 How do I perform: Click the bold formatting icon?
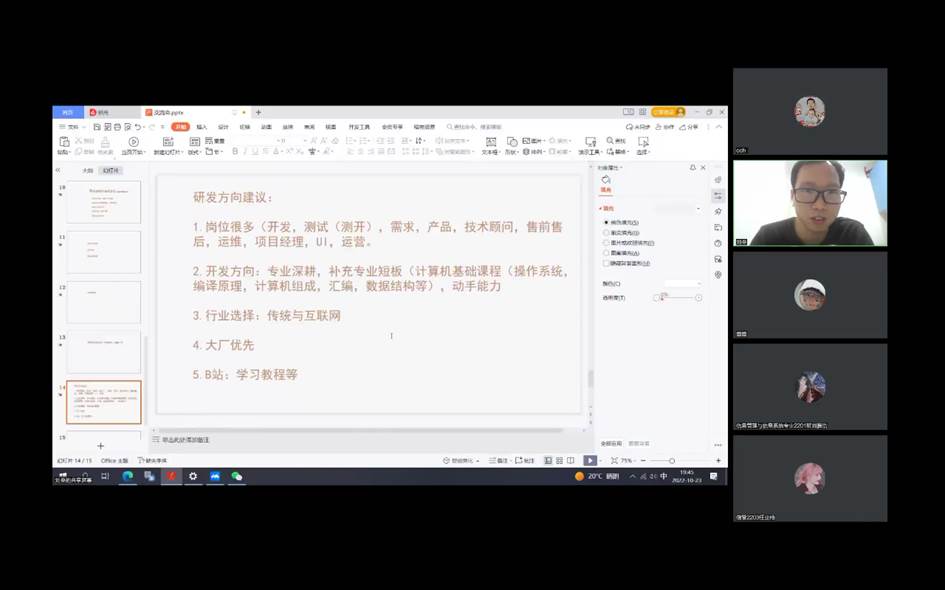coord(235,152)
